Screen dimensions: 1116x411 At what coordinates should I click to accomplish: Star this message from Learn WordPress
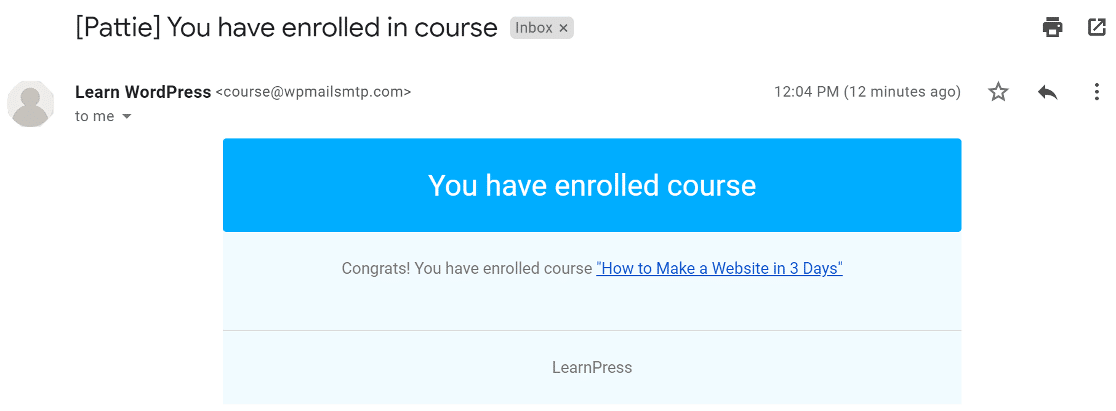pos(999,92)
